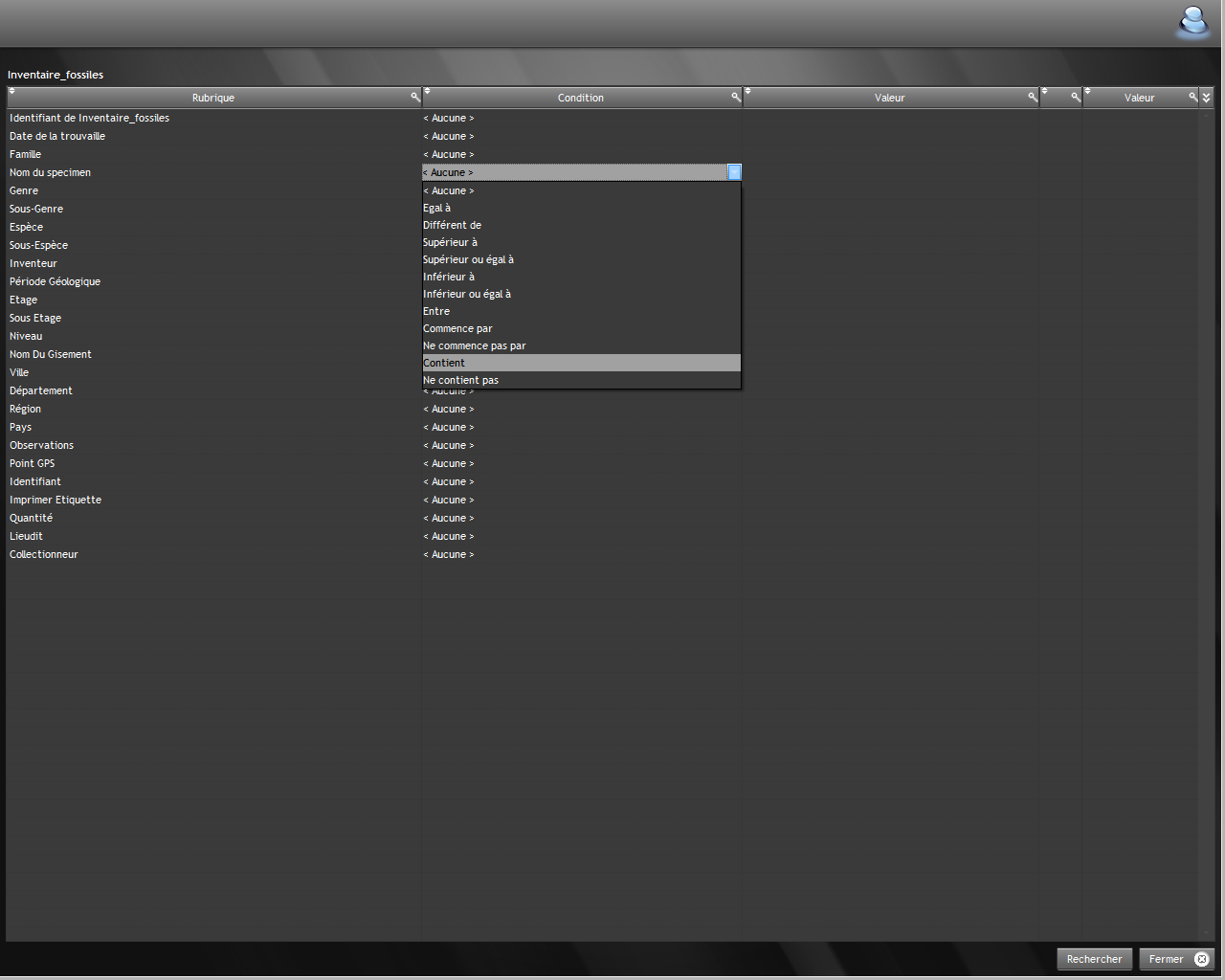
Task: Select the 'Période Géologique' rubrique row
Action: (55, 281)
